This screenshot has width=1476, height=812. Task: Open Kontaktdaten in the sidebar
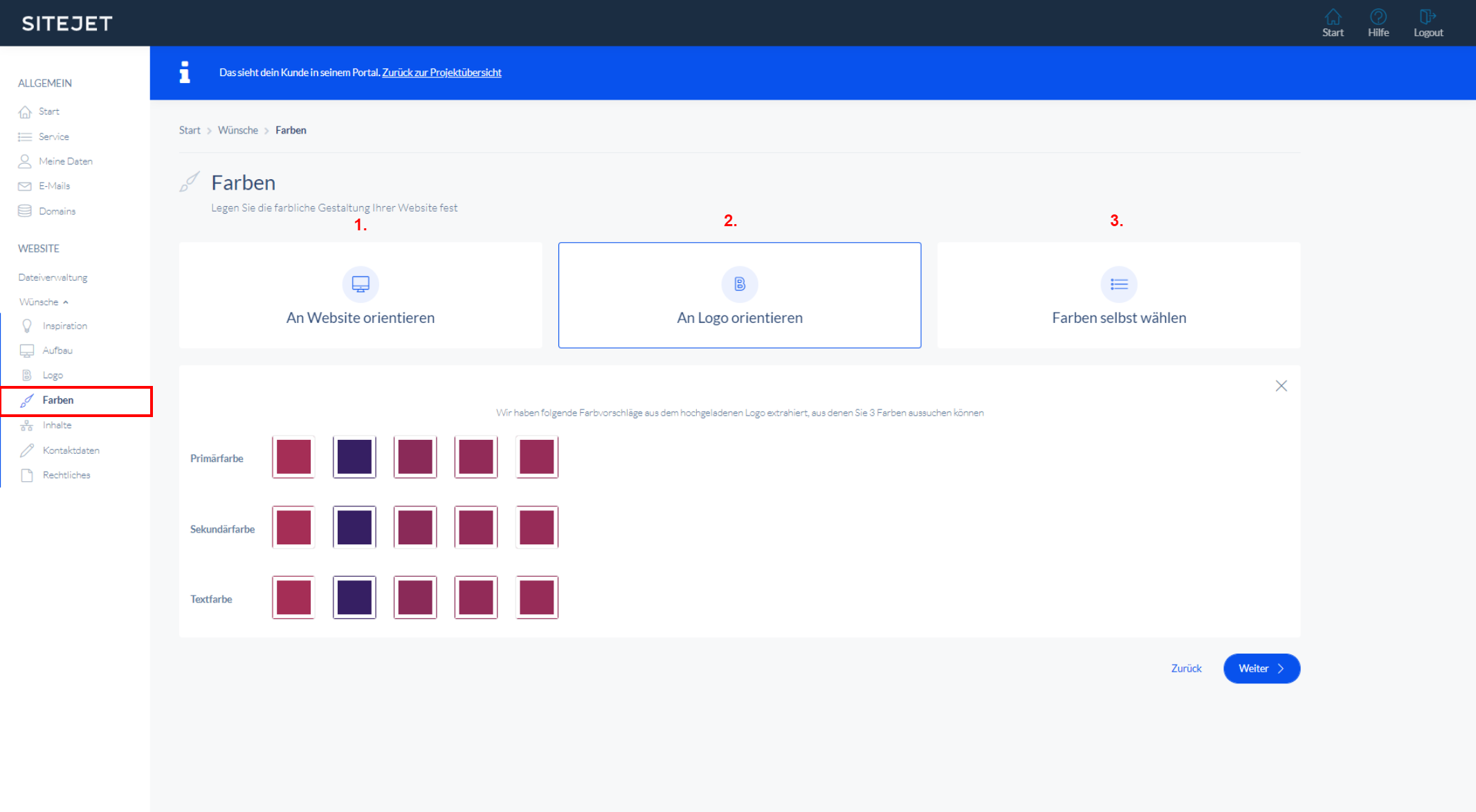click(x=71, y=450)
